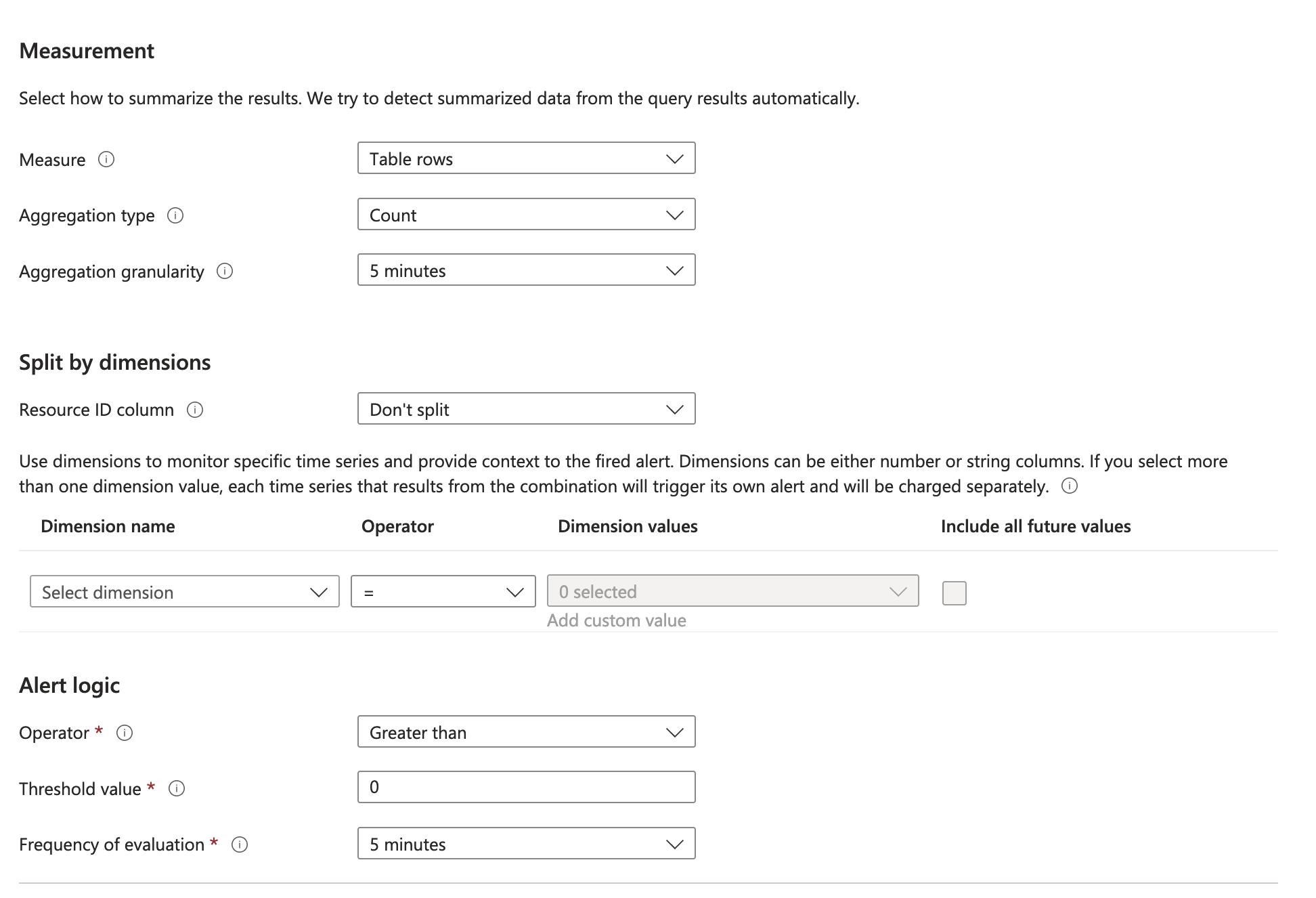The image size is (1316, 898).
Task: Click Threshold value info icon
Action: (177, 788)
